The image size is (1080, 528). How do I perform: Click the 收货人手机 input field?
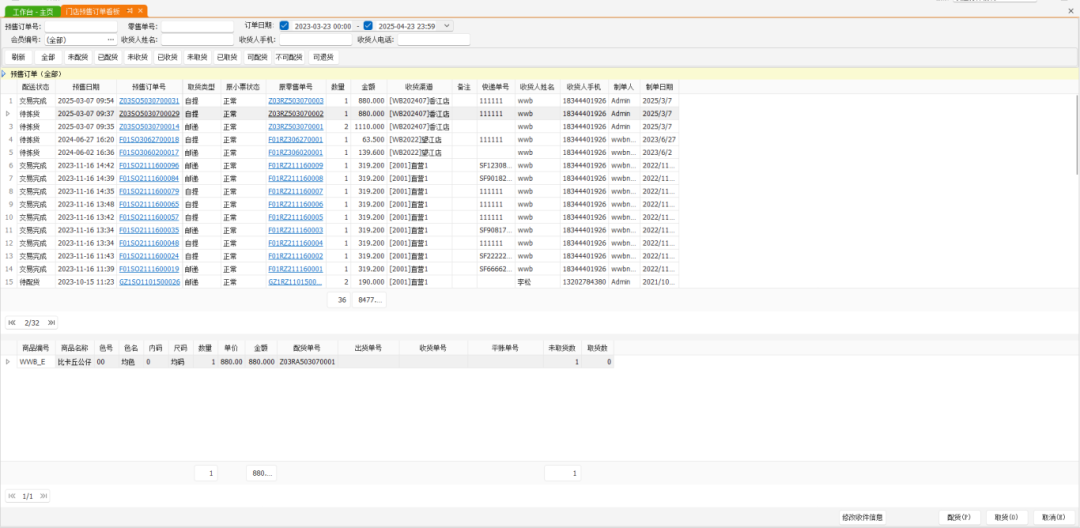pos(315,40)
